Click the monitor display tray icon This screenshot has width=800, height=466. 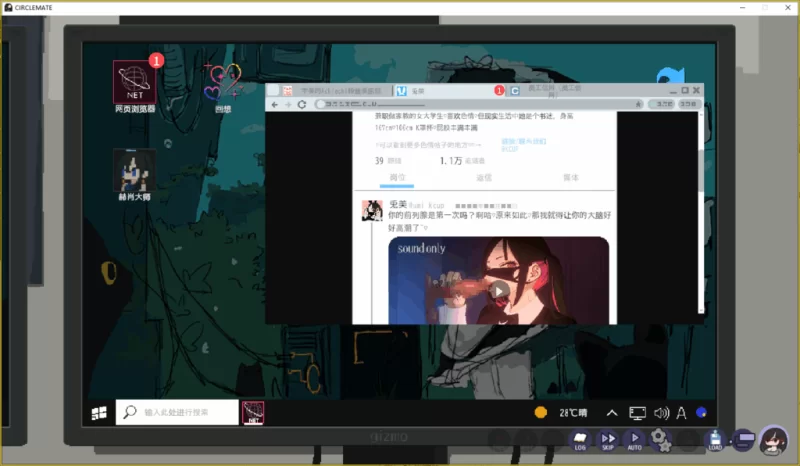point(637,412)
